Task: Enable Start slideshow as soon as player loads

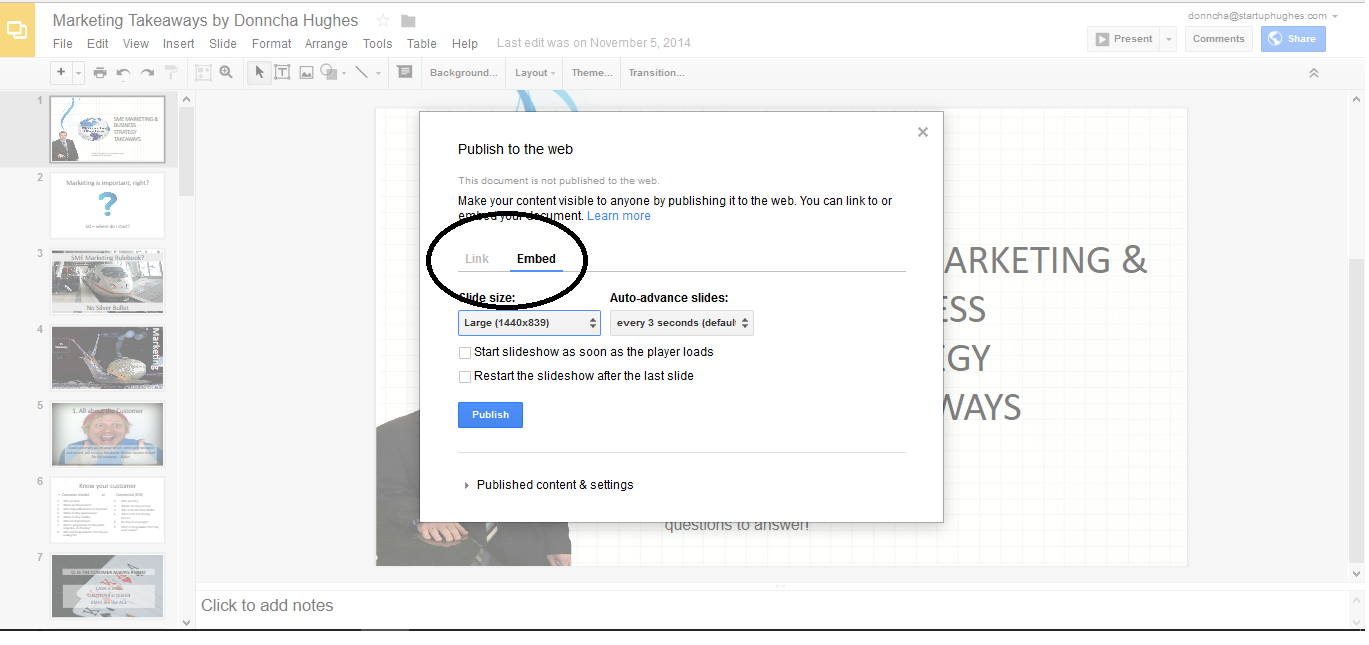Action: tap(465, 353)
